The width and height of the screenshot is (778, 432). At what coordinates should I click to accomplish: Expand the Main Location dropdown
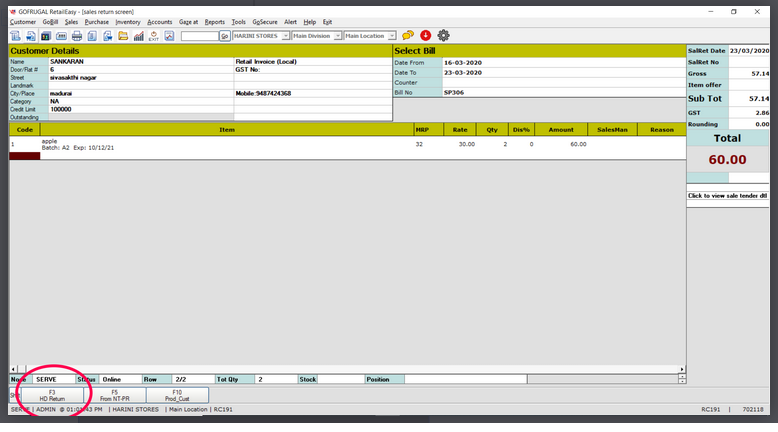(x=391, y=36)
